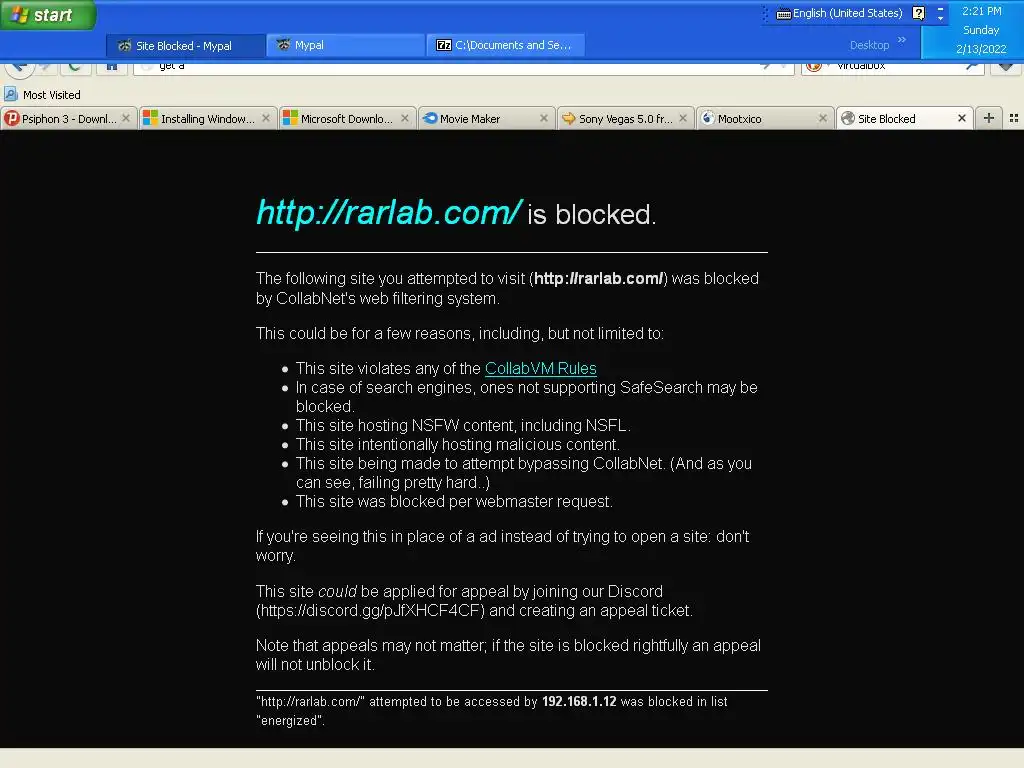Viewport: 1024px width, 768px height.
Task: Open 7-Zip C:\Documents and Se… taskbar window
Action: point(505,45)
